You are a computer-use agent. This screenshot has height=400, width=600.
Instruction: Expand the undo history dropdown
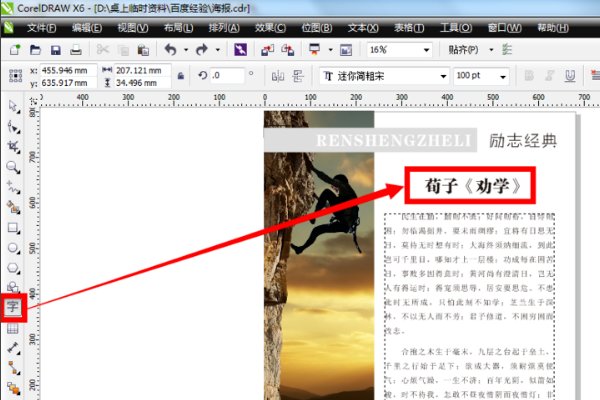click(x=186, y=50)
